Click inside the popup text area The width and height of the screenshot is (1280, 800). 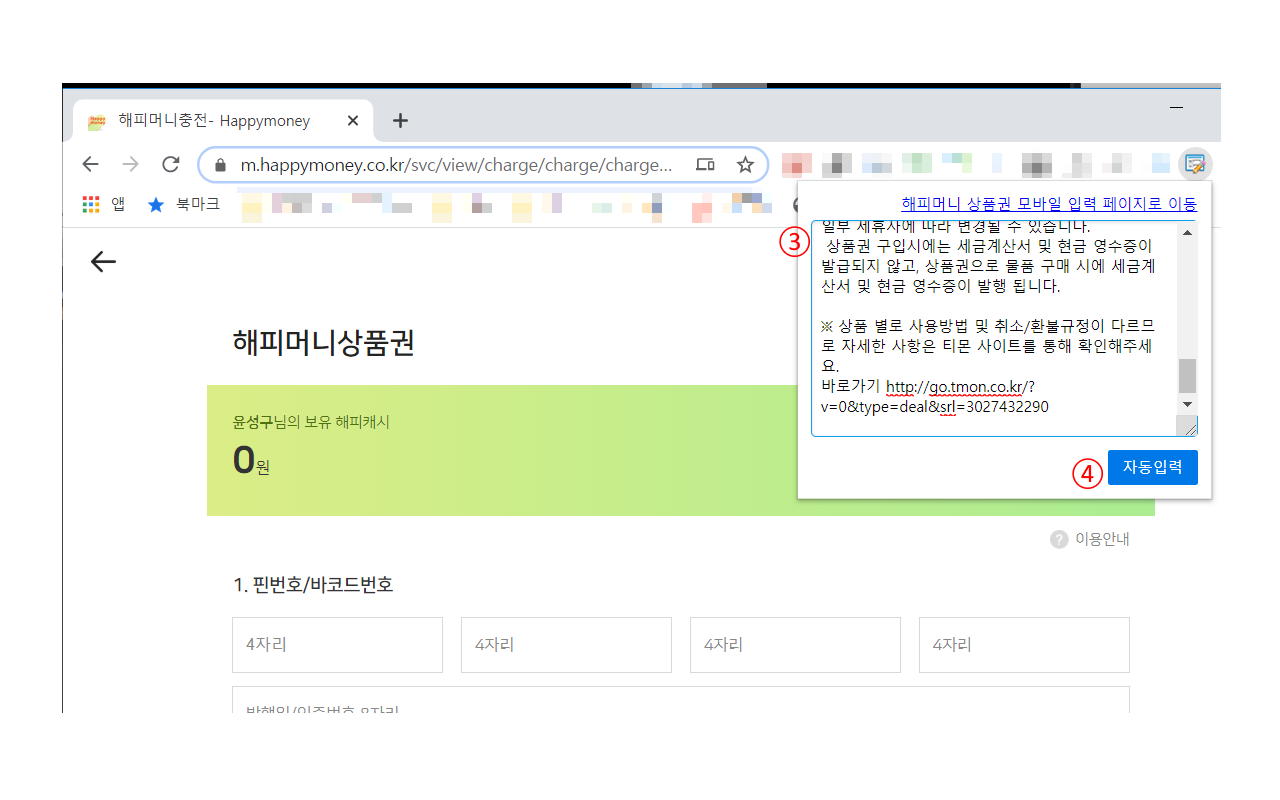(x=995, y=329)
